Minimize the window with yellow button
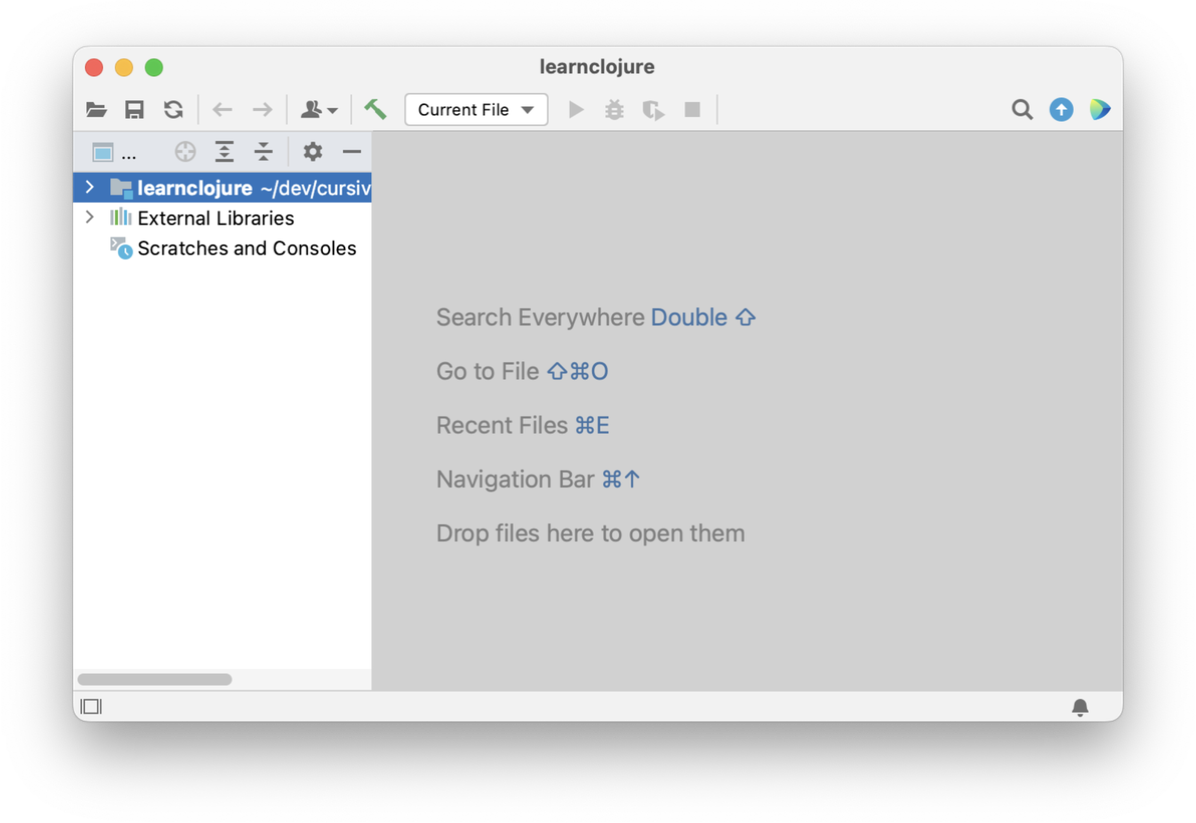The image size is (1196, 823). 124,67
